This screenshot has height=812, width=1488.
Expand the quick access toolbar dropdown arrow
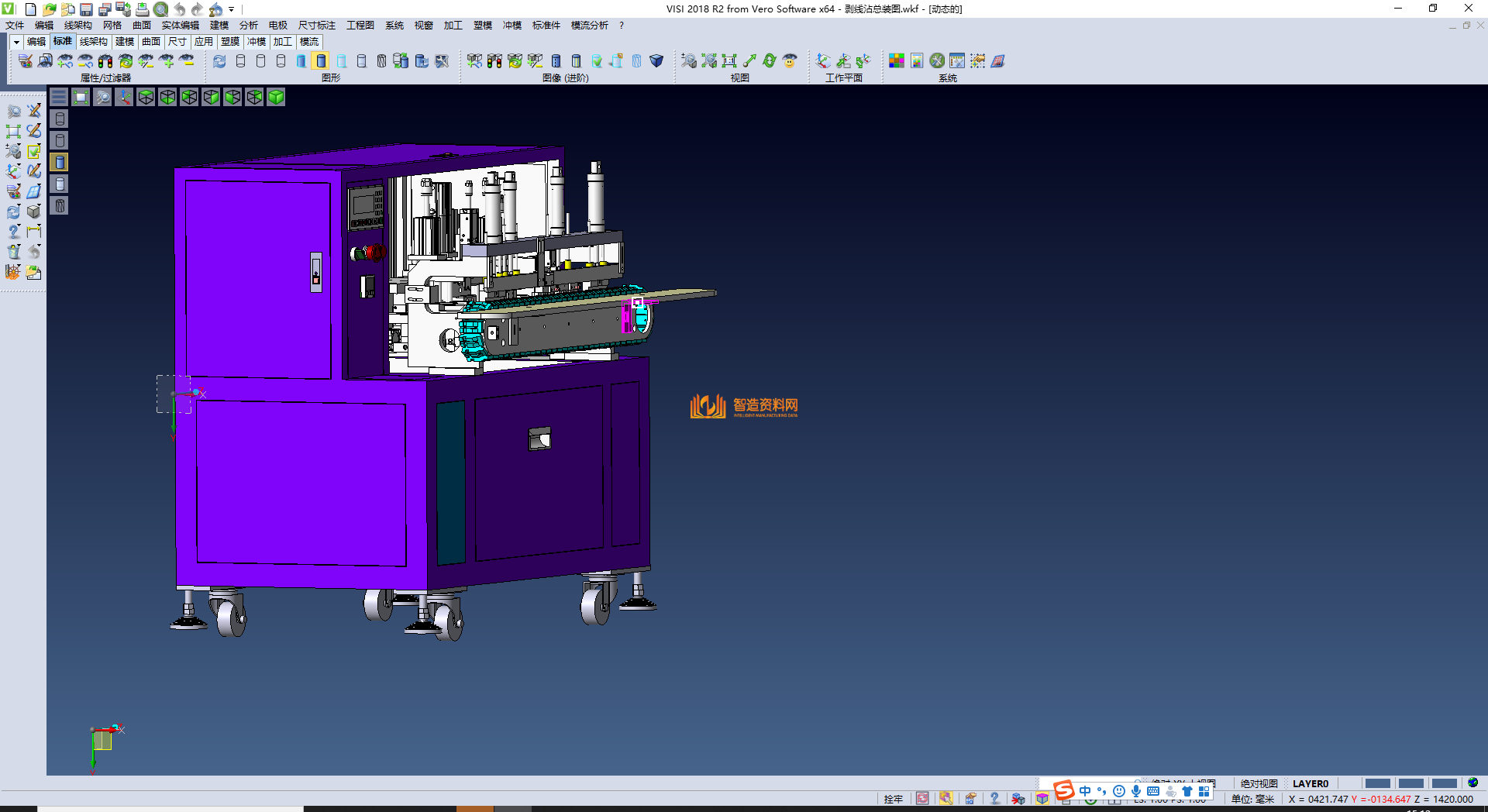click(x=232, y=9)
